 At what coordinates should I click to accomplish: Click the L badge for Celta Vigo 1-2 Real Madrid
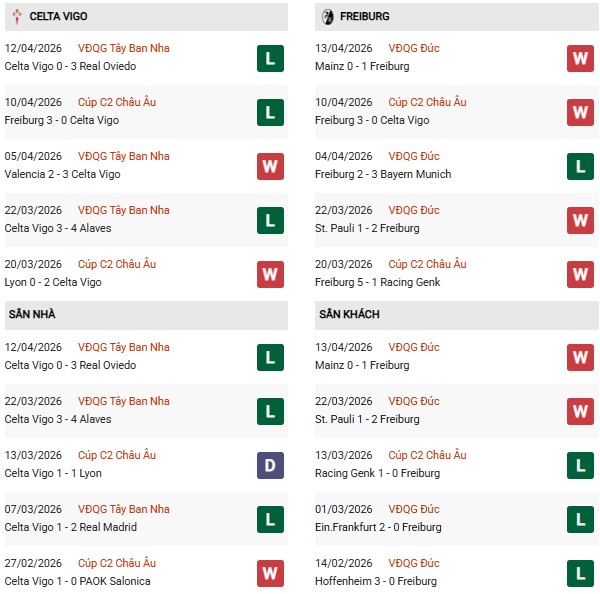click(x=270, y=518)
